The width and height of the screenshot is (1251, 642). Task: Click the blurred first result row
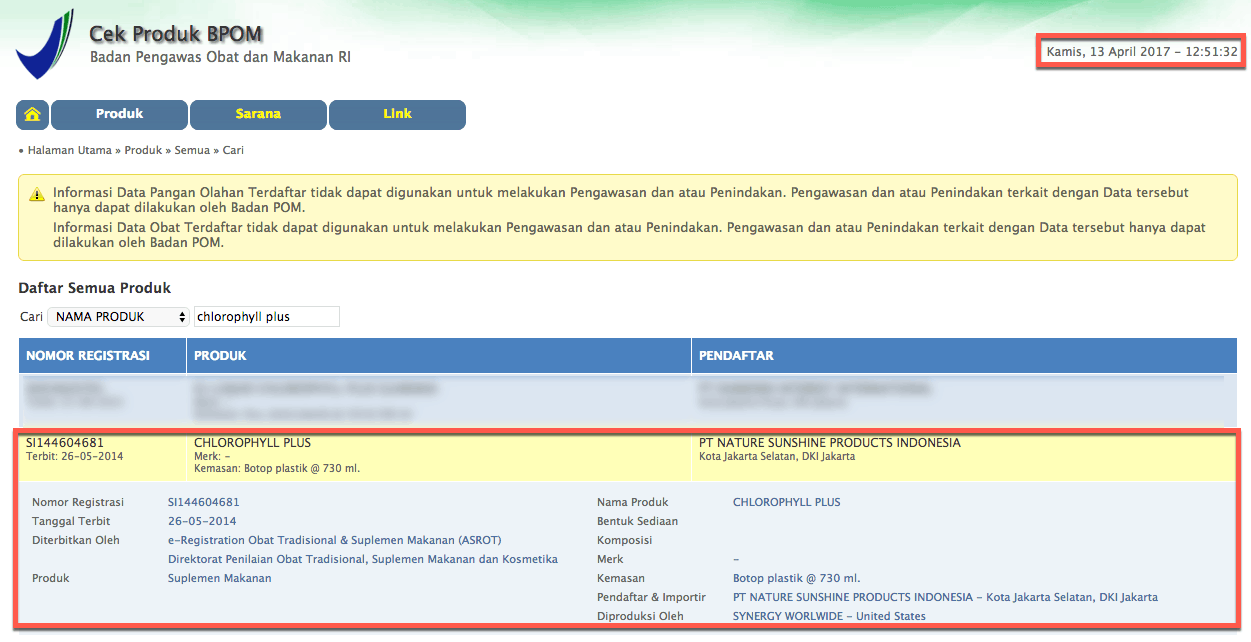627,400
